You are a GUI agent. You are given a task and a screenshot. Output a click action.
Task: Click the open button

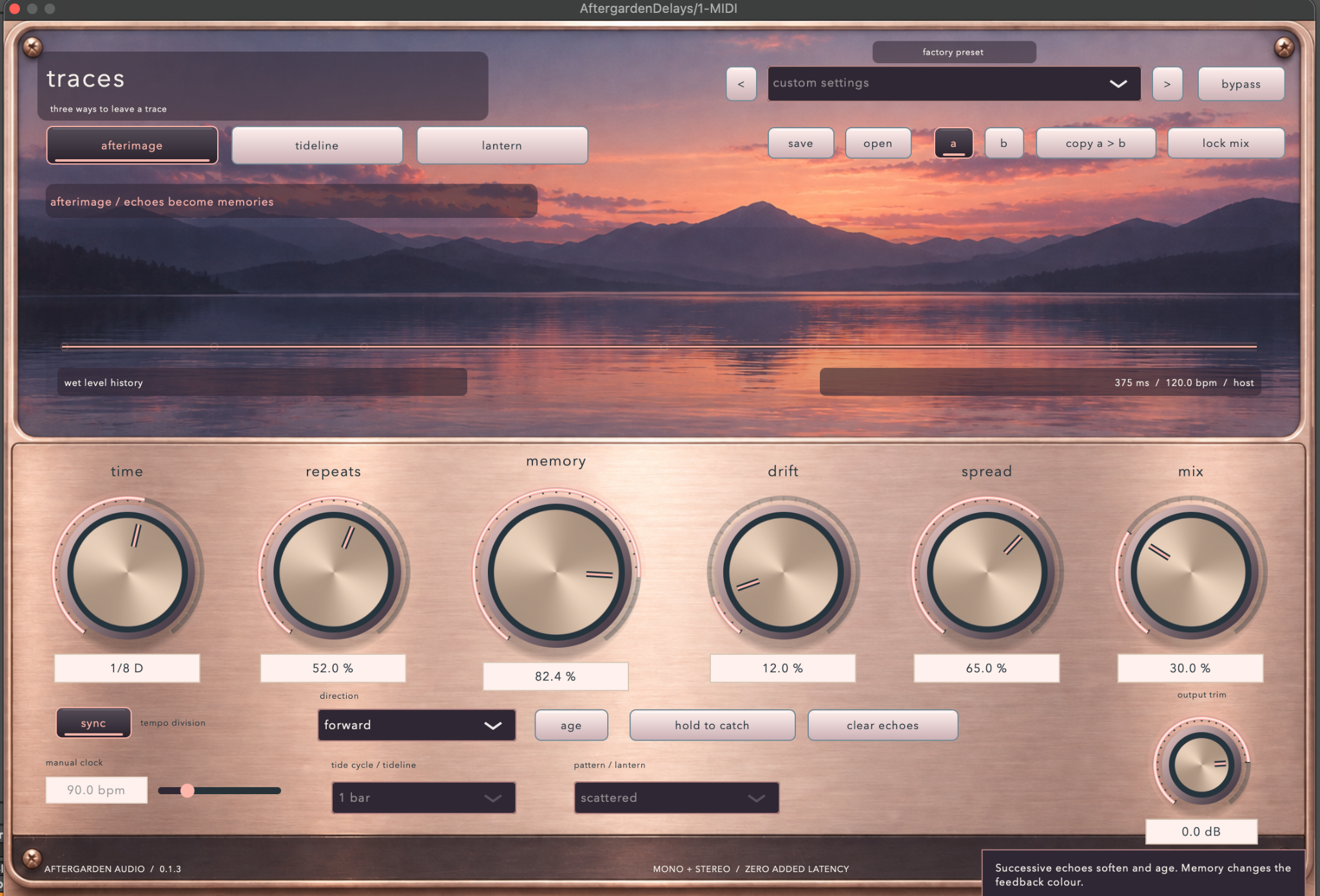pyautogui.click(x=878, y=143)
